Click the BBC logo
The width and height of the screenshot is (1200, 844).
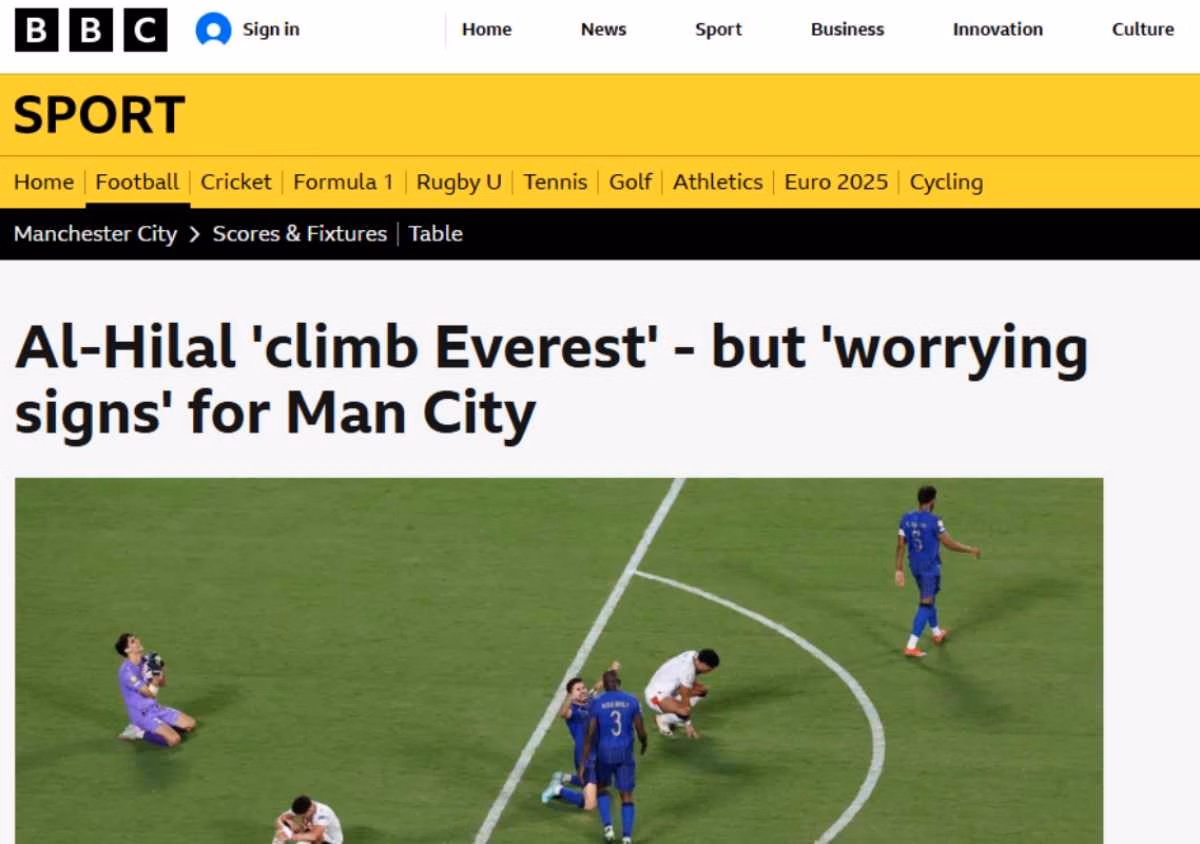tap(91, 30)
